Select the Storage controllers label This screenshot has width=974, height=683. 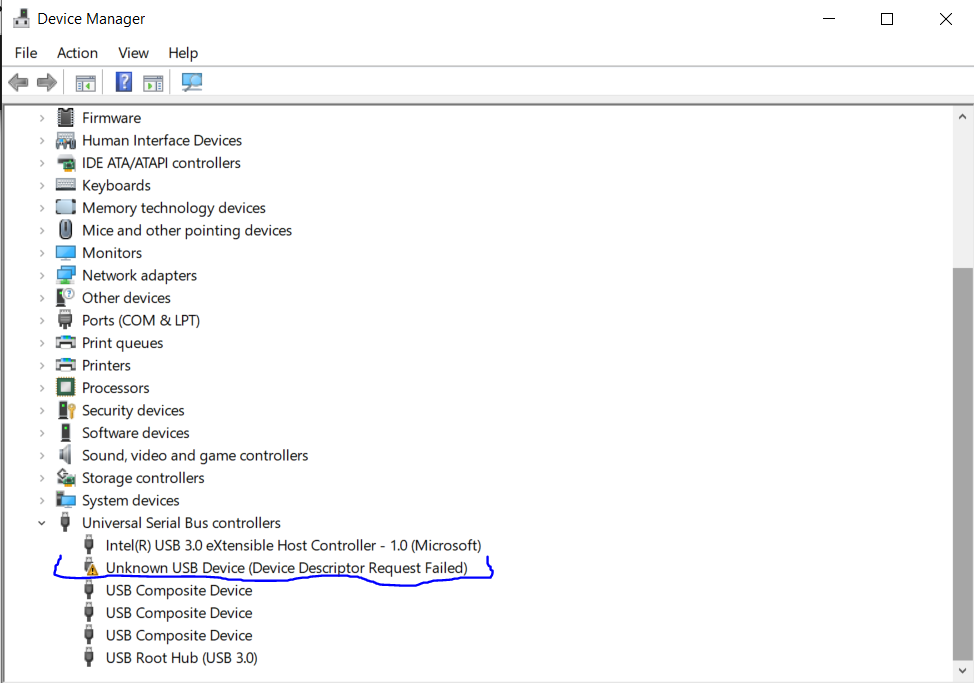point(143,477)
